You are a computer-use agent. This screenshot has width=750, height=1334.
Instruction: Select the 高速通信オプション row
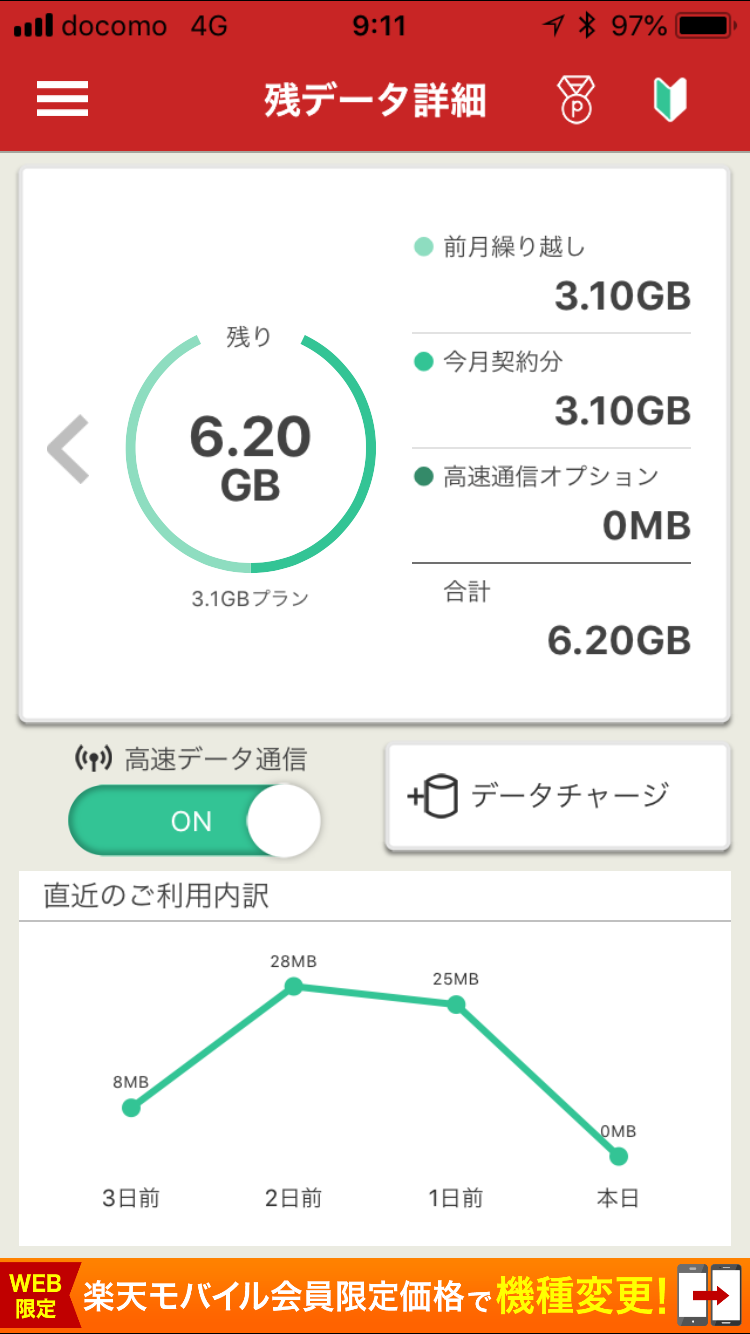[552, 504]
